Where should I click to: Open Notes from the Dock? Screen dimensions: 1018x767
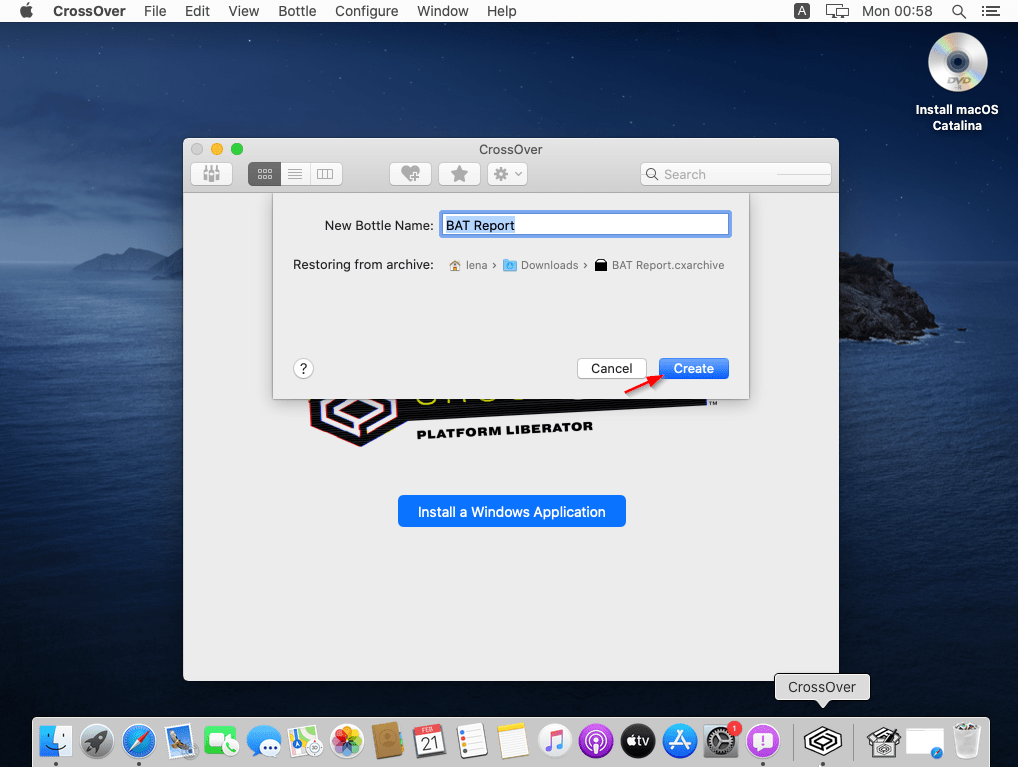tap(513, 741)
